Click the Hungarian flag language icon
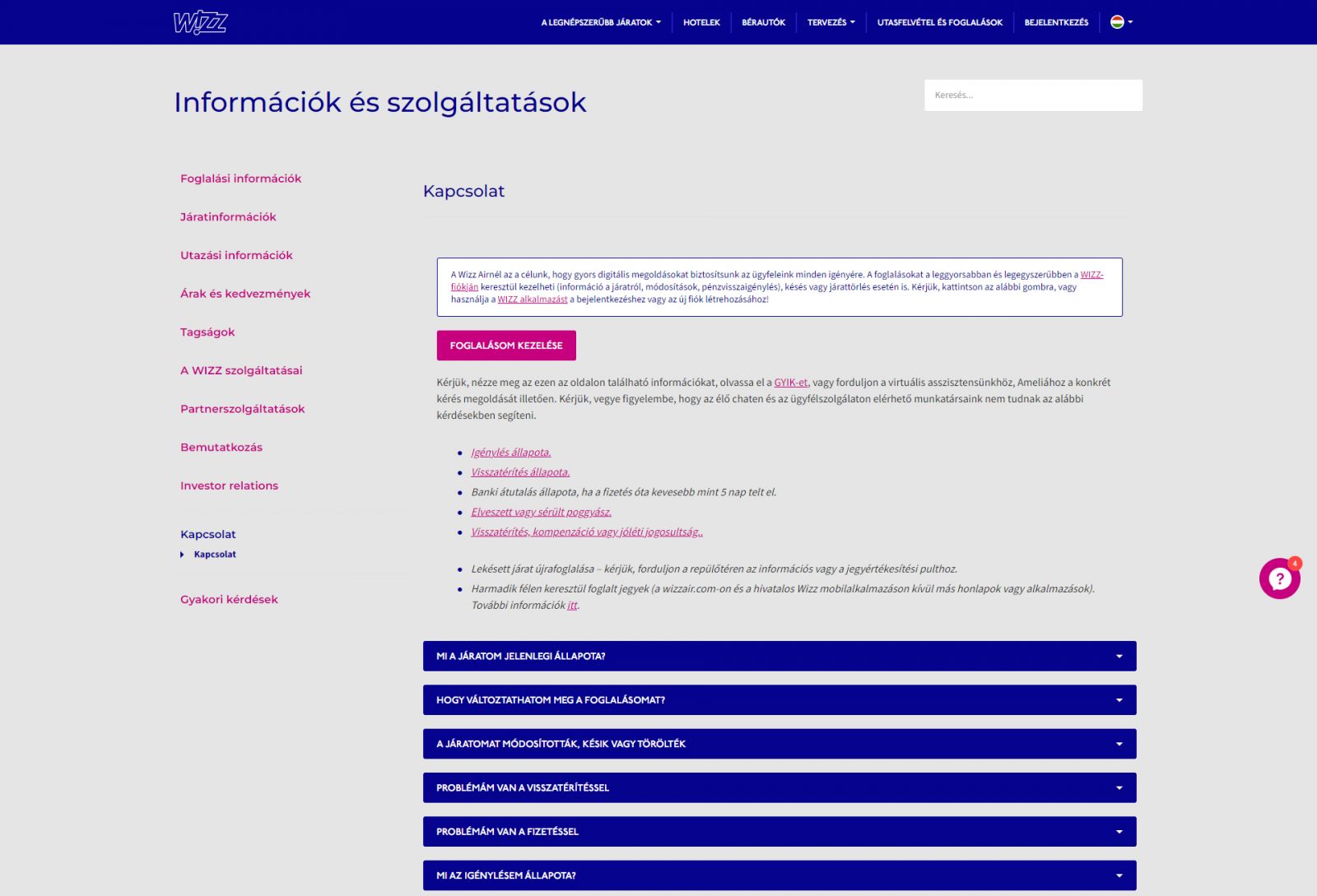This screenshot has width=1317, height=896. pos(1117,22)
